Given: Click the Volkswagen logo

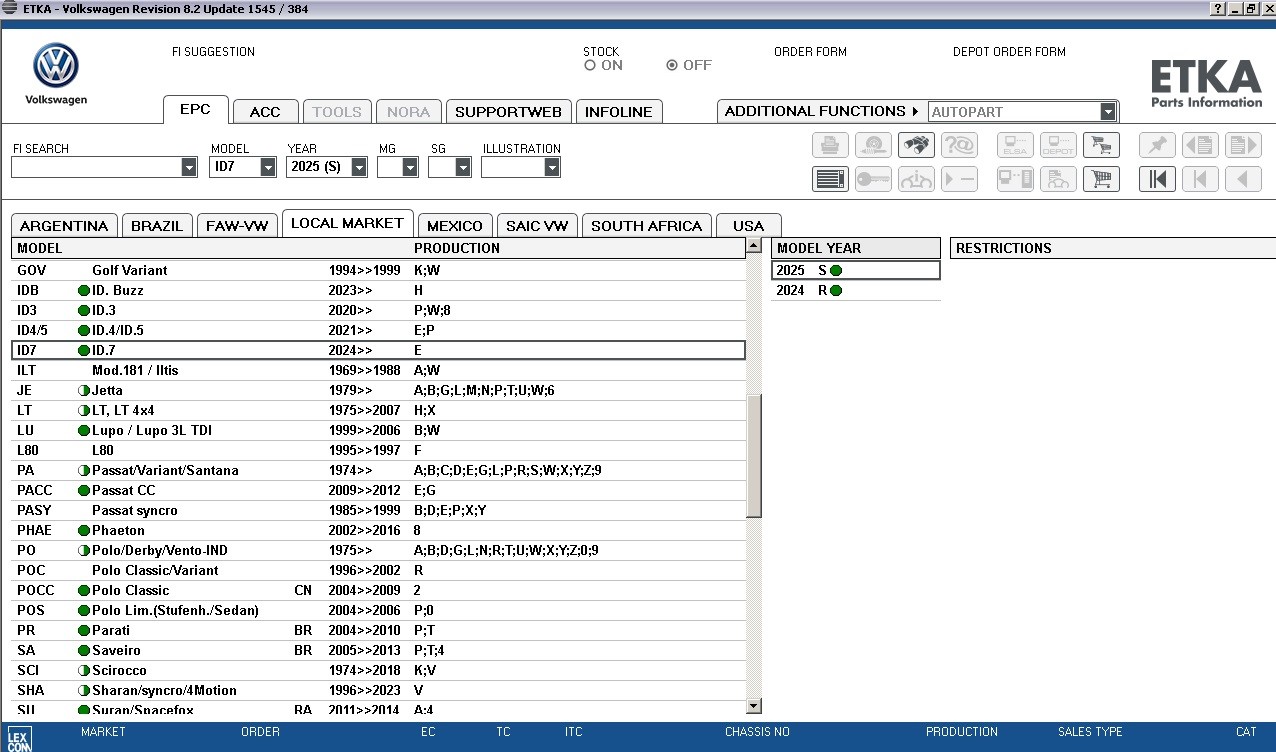Looking at the screenshot, I should pos(56,67).
